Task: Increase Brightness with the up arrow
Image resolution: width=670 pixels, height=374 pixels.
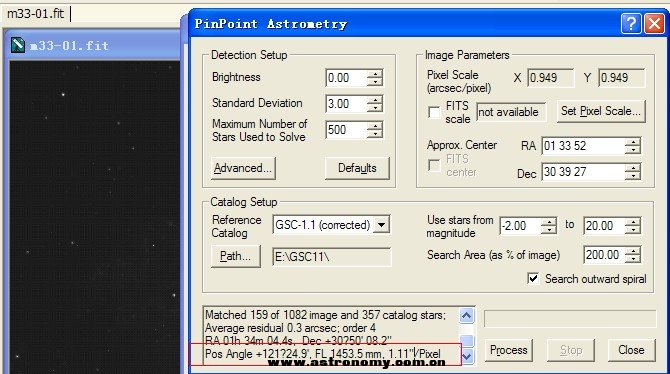Action: click(375, 74)
